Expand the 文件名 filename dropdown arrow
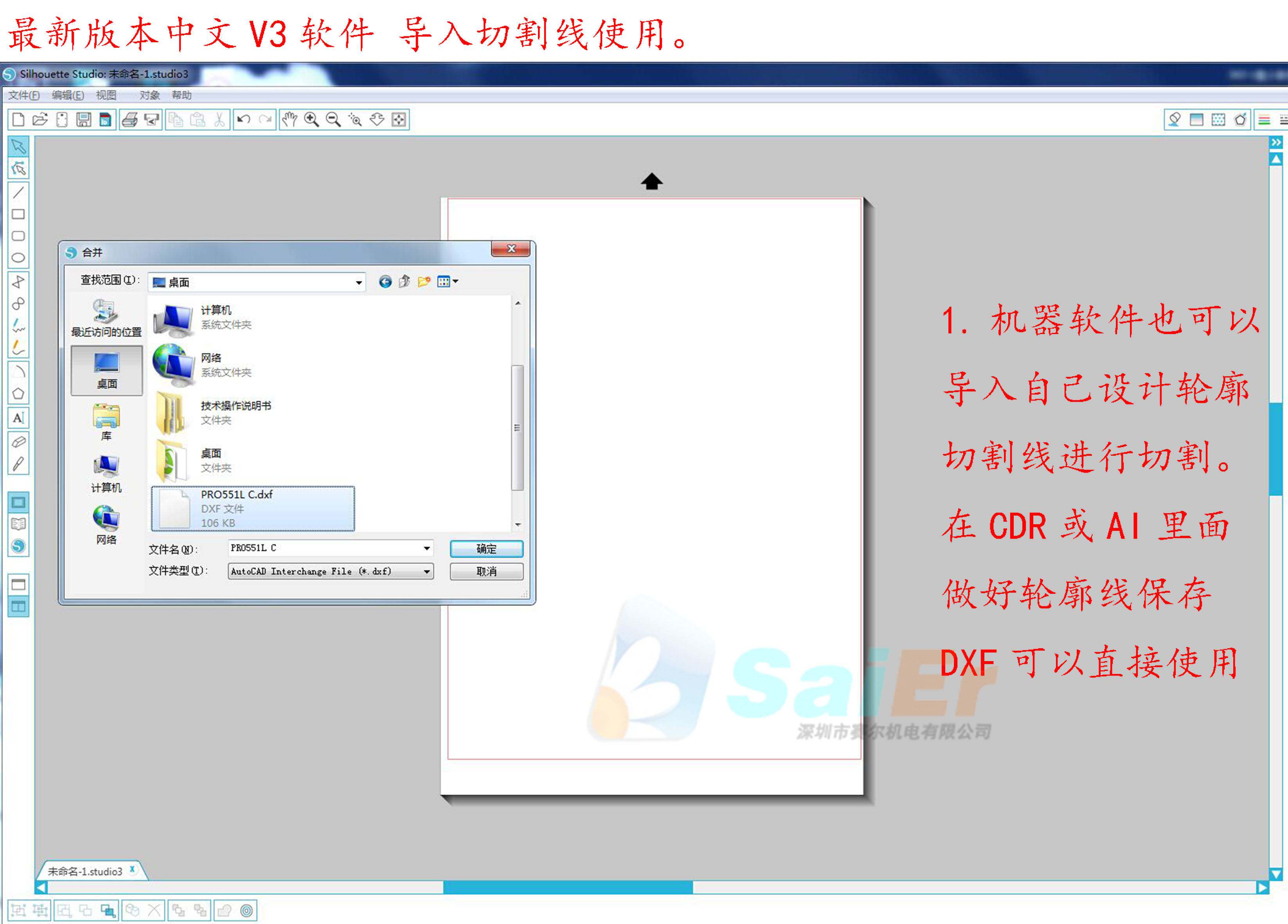Viewport: 1288px width, 924px height. (426, 548)
